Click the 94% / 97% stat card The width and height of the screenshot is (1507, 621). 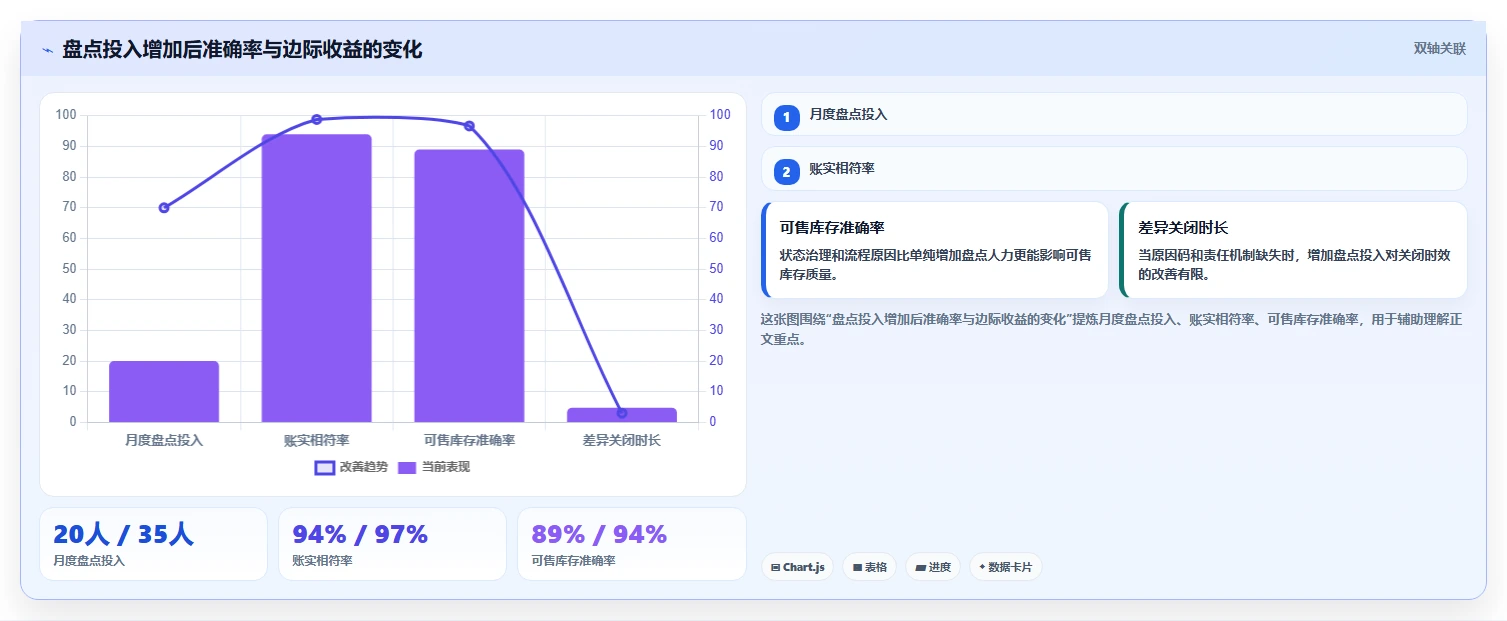pyautogui.click(x=392, y=544)
